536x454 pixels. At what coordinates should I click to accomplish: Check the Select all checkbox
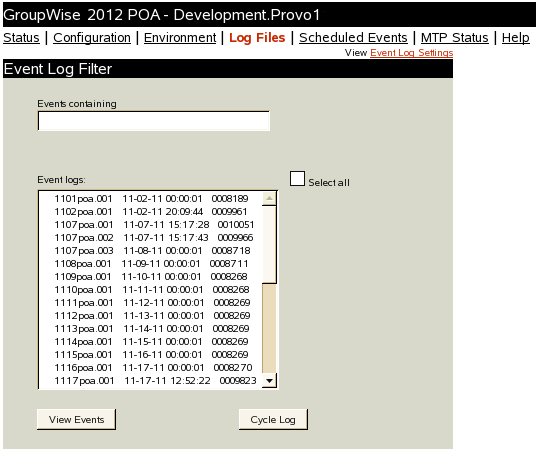pyautogui.click(x=297, y=179)
